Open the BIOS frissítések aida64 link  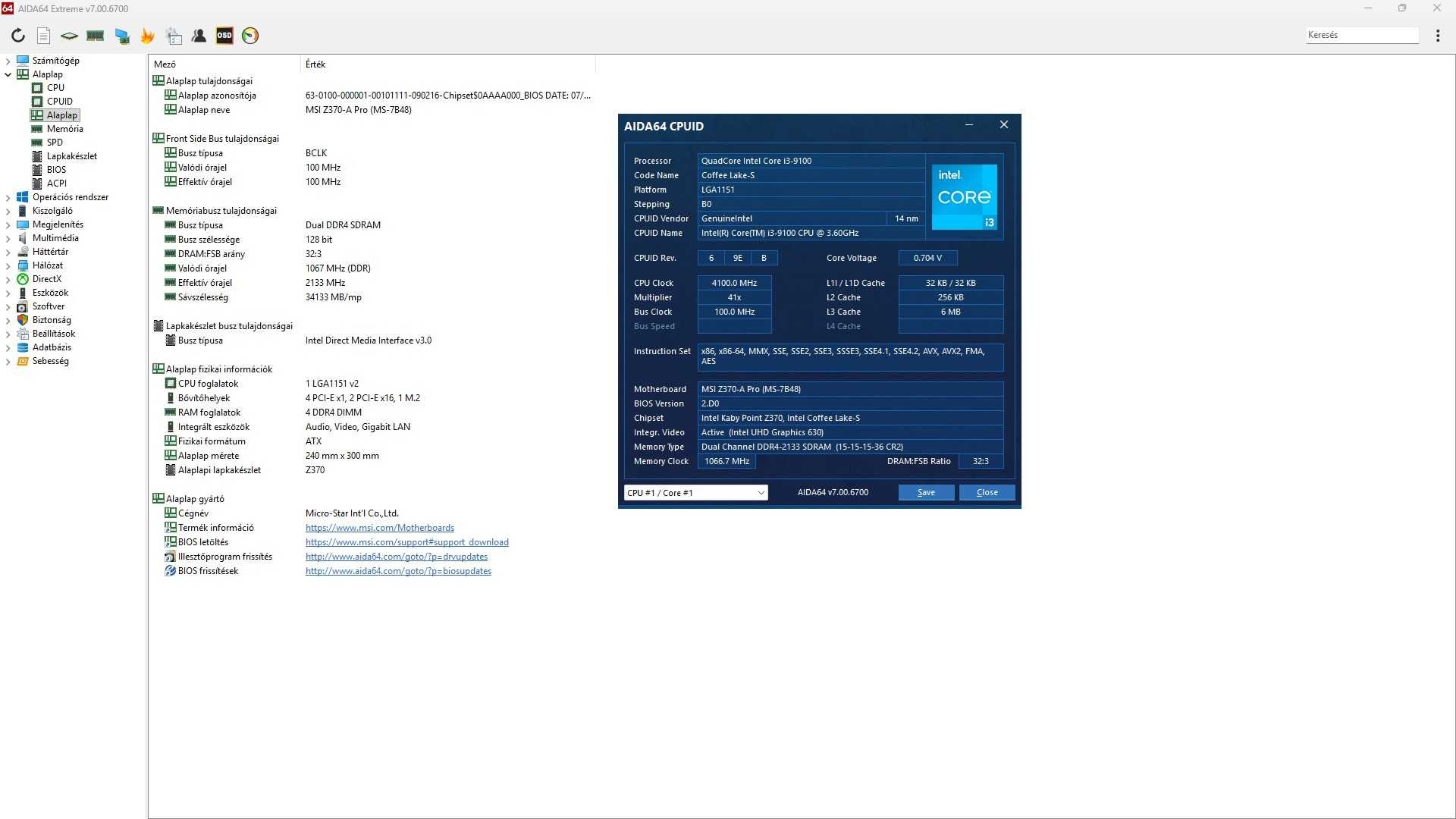click(x=398, y=571)
